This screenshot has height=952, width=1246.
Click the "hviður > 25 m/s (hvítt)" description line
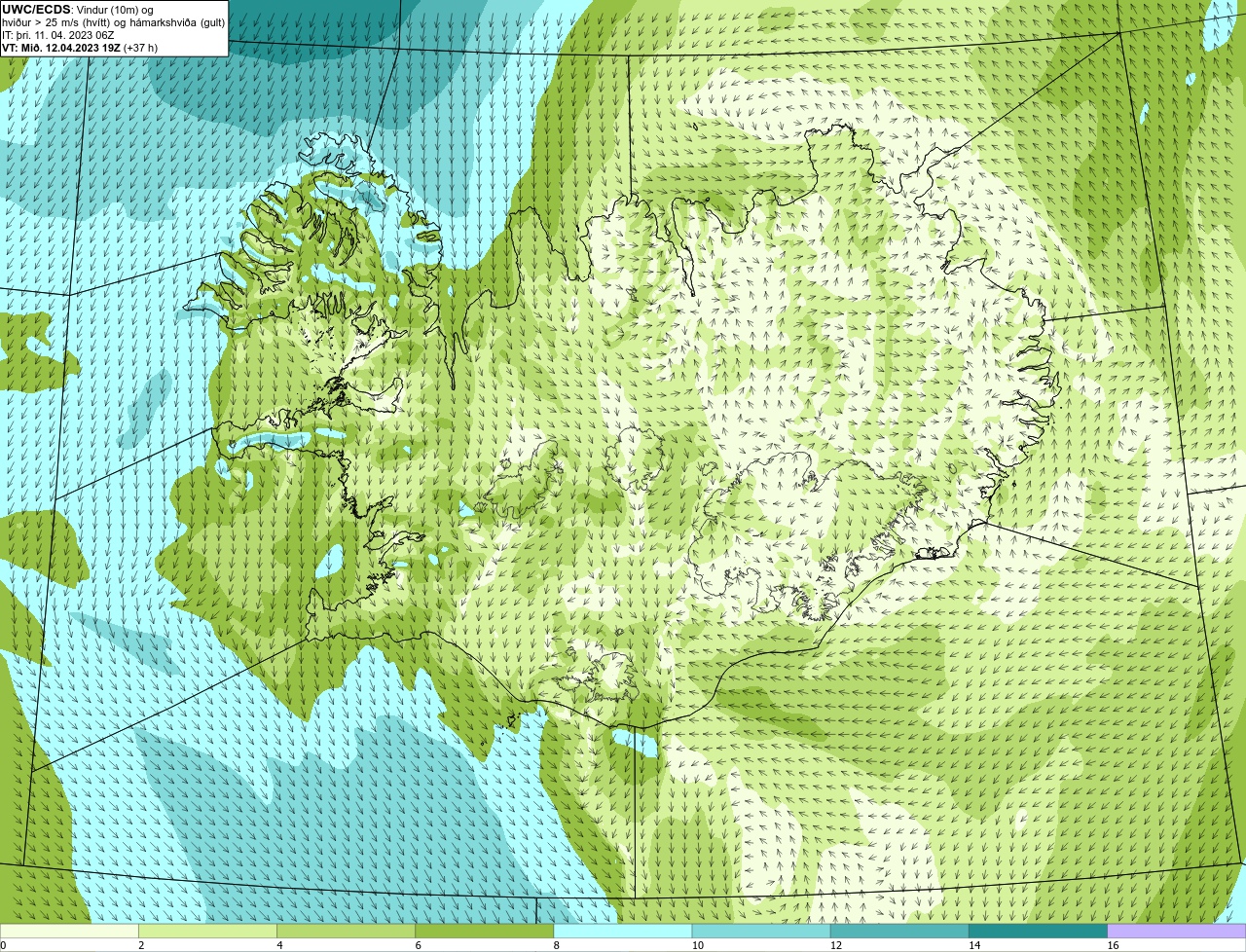58,22
